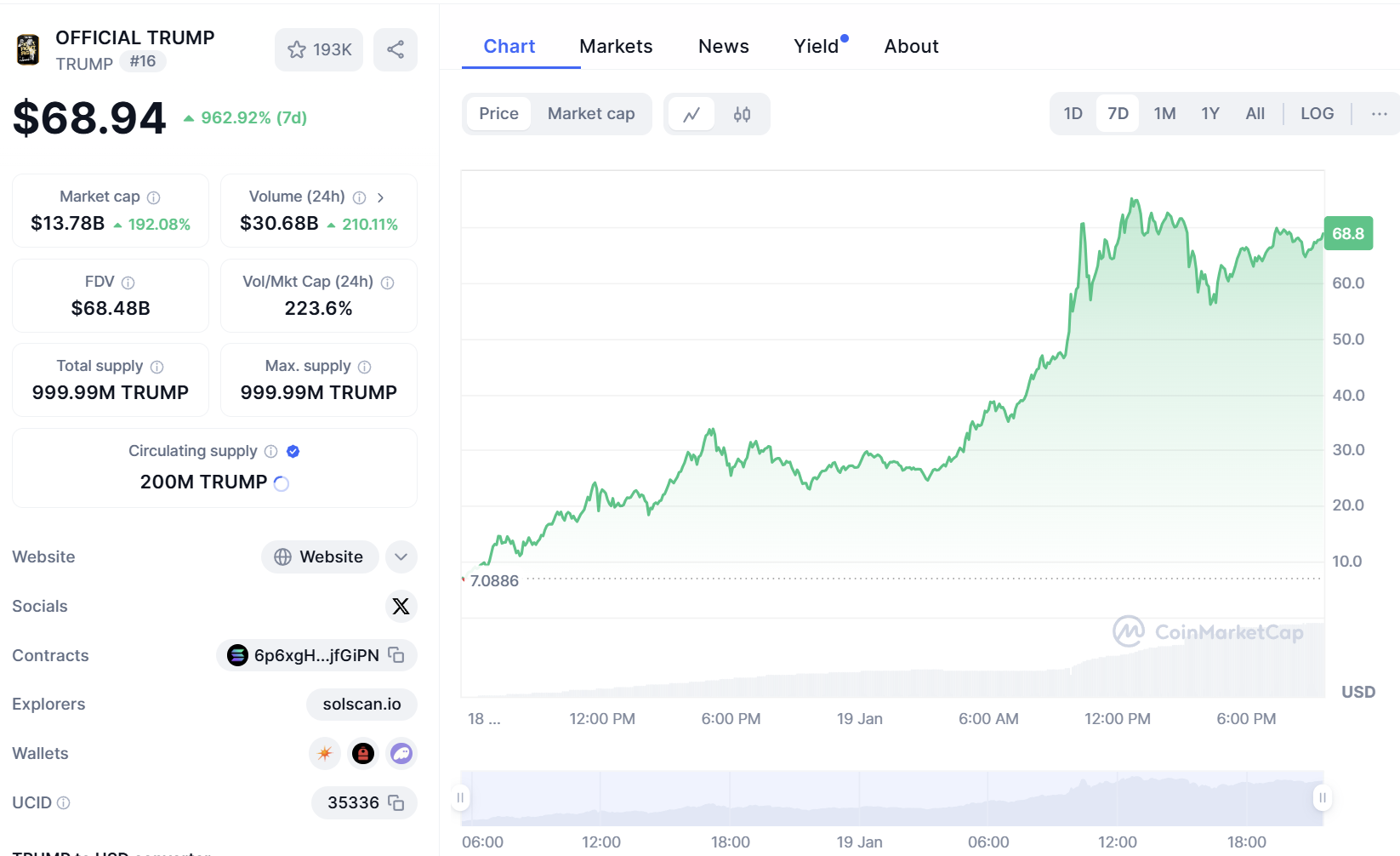Open the Website link button
This screenshot has width=1400, height=856.
coord(320,556)
